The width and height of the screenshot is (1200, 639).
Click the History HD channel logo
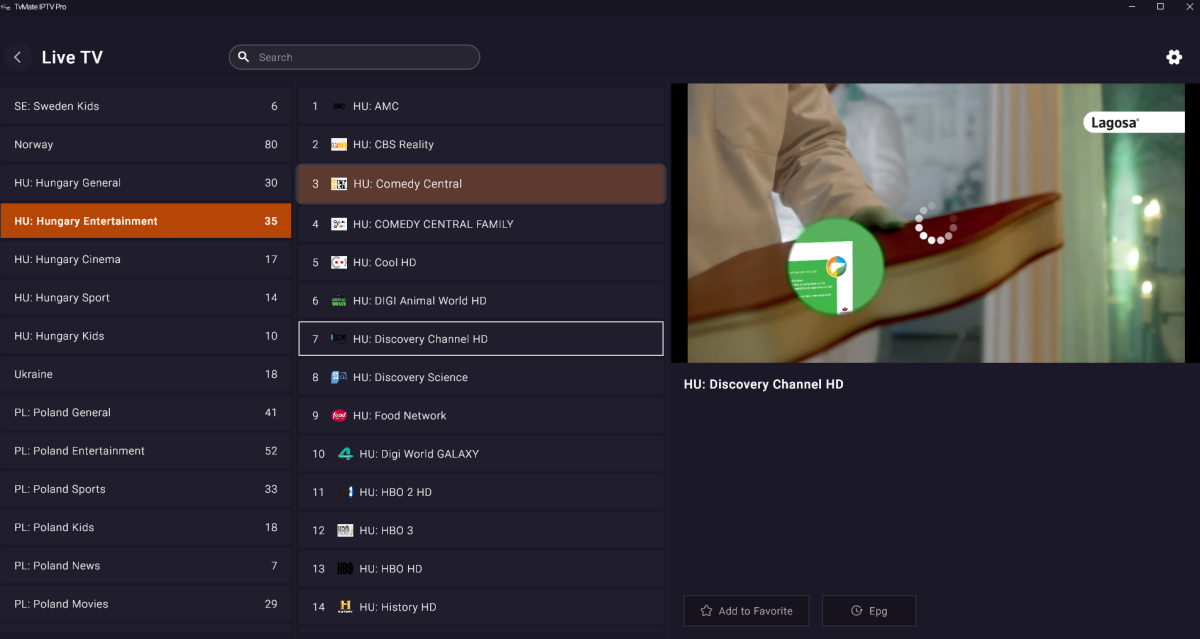[345, 607]
